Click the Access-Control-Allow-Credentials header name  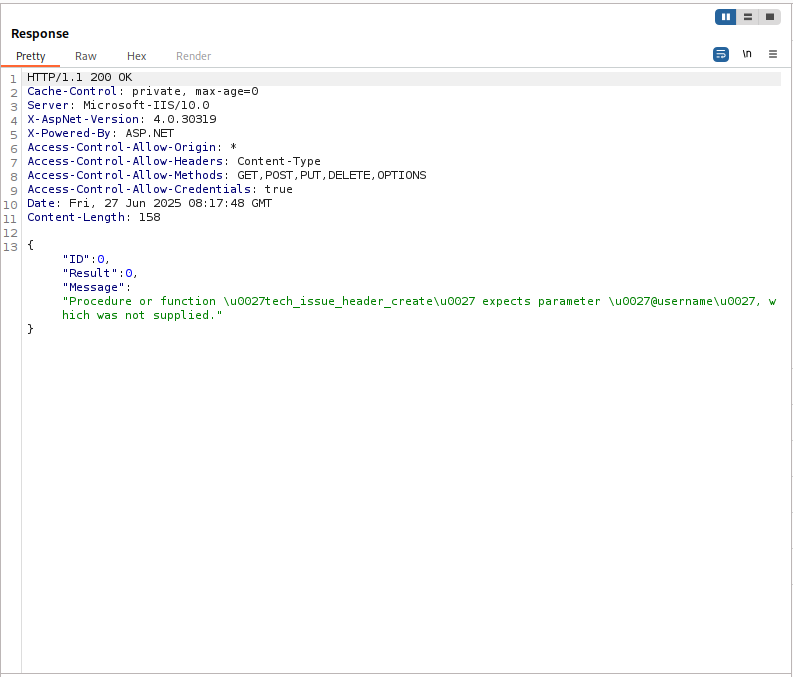[139, 189]
